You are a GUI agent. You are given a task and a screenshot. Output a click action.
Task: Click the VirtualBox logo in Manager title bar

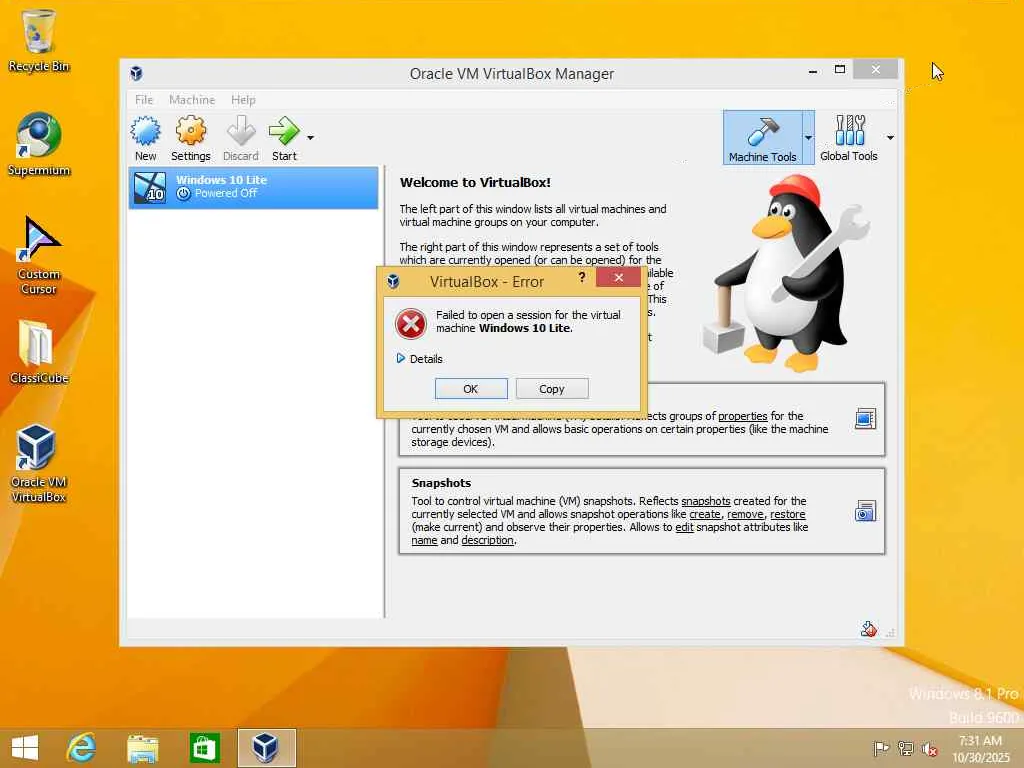(x=136, y=73)
